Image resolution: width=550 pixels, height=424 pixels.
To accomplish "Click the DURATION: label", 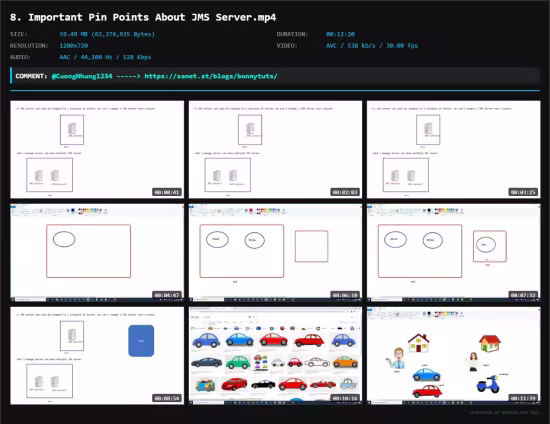I will (292, 34).
